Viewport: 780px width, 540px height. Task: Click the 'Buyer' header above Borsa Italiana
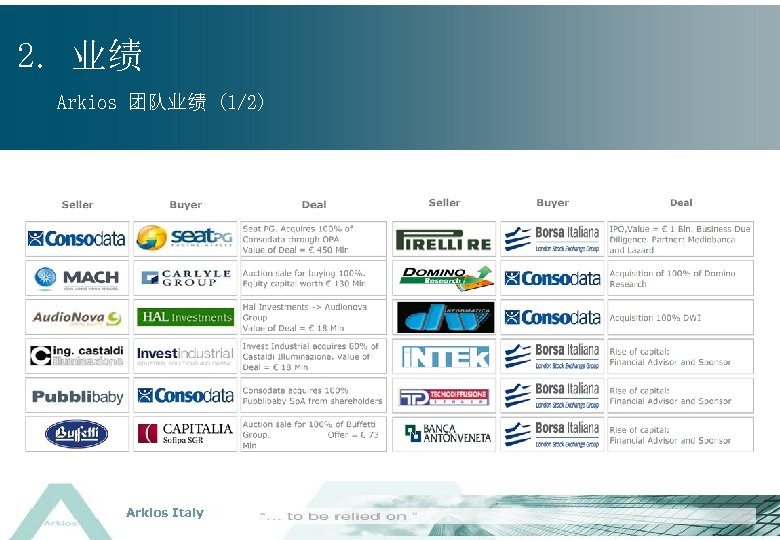(553, 202)
